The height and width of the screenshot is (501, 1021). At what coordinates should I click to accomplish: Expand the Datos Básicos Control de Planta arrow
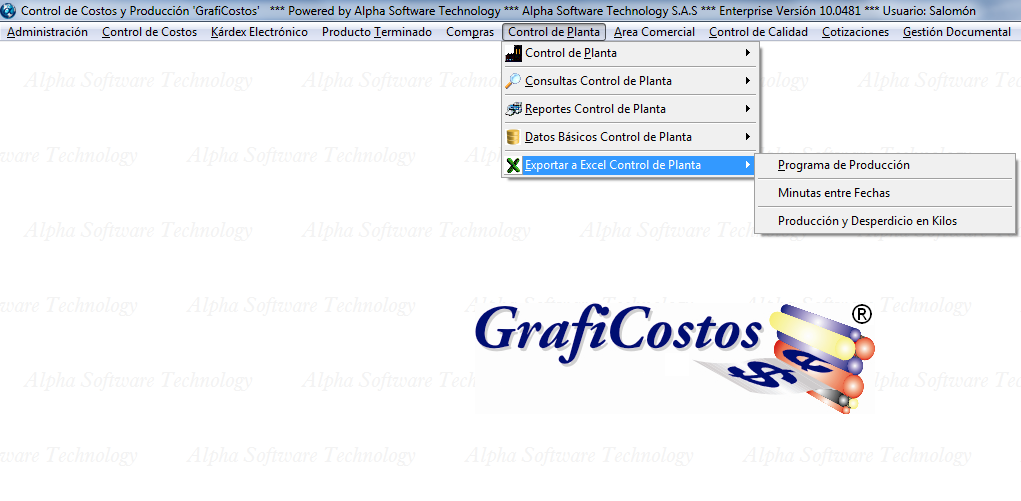coord(747,137)
